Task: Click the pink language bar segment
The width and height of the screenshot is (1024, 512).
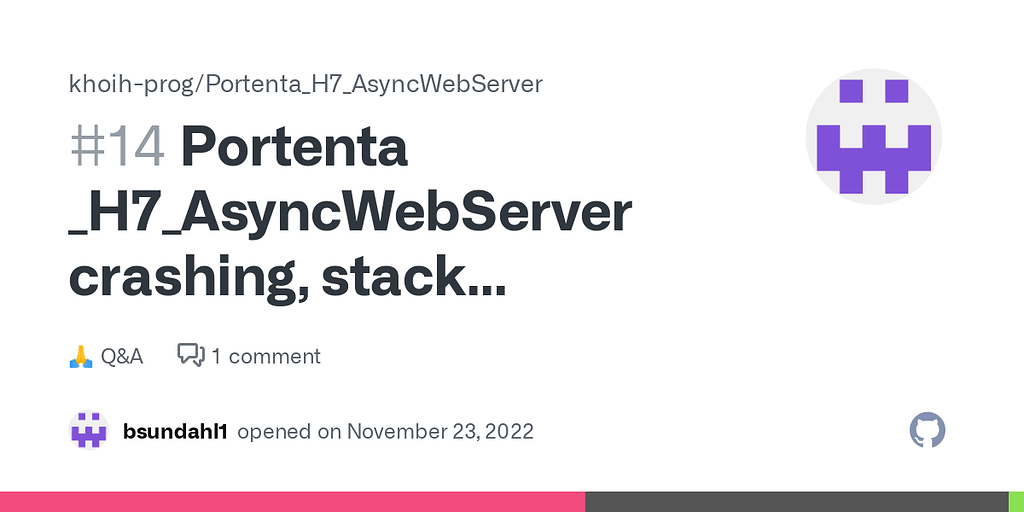Action: 293,502
